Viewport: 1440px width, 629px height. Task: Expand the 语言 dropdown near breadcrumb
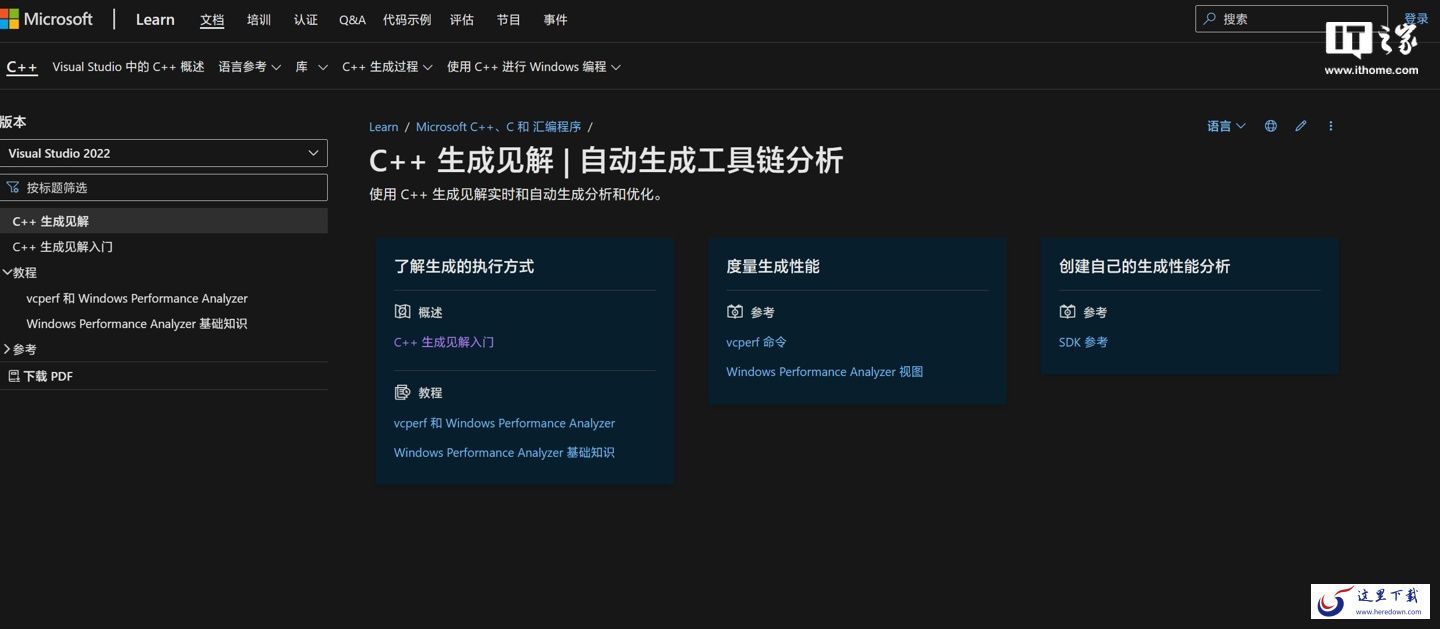[1226, 126]
